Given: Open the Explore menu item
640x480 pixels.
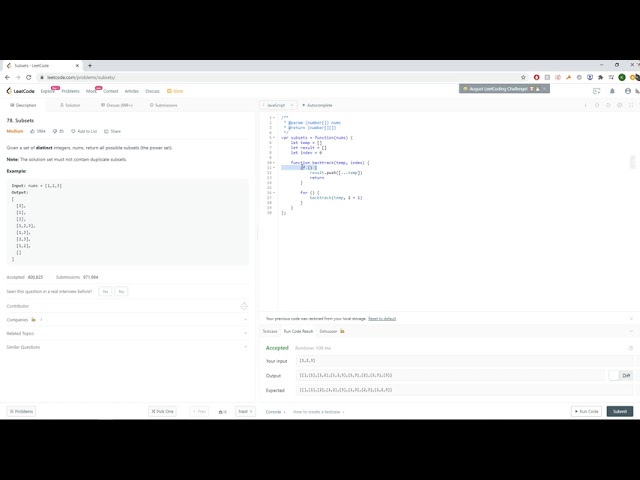Looking at the screenshot, I should pos(47,91).
